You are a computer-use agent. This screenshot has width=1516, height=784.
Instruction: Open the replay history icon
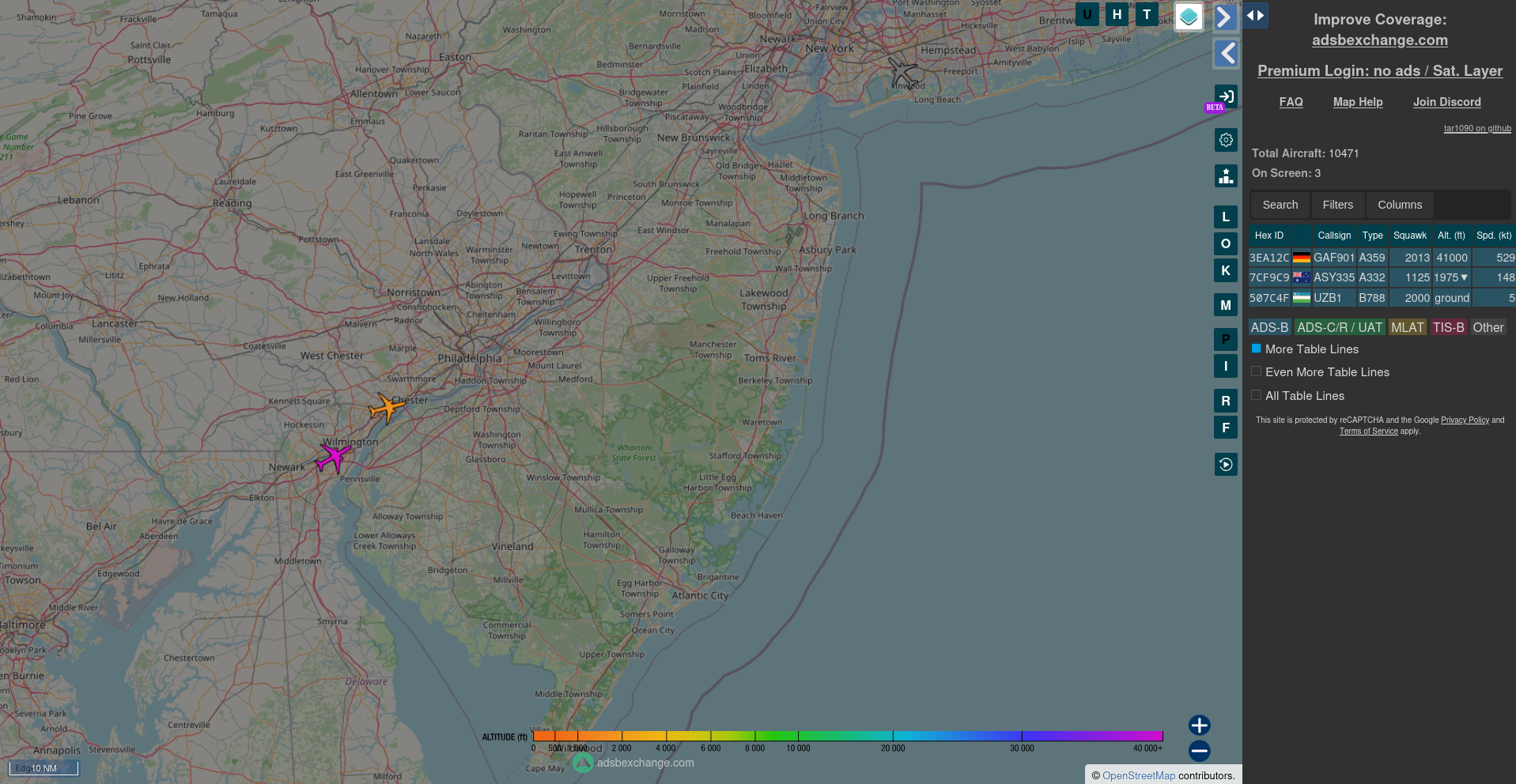pyautogui.click(x=1226, y=464)
